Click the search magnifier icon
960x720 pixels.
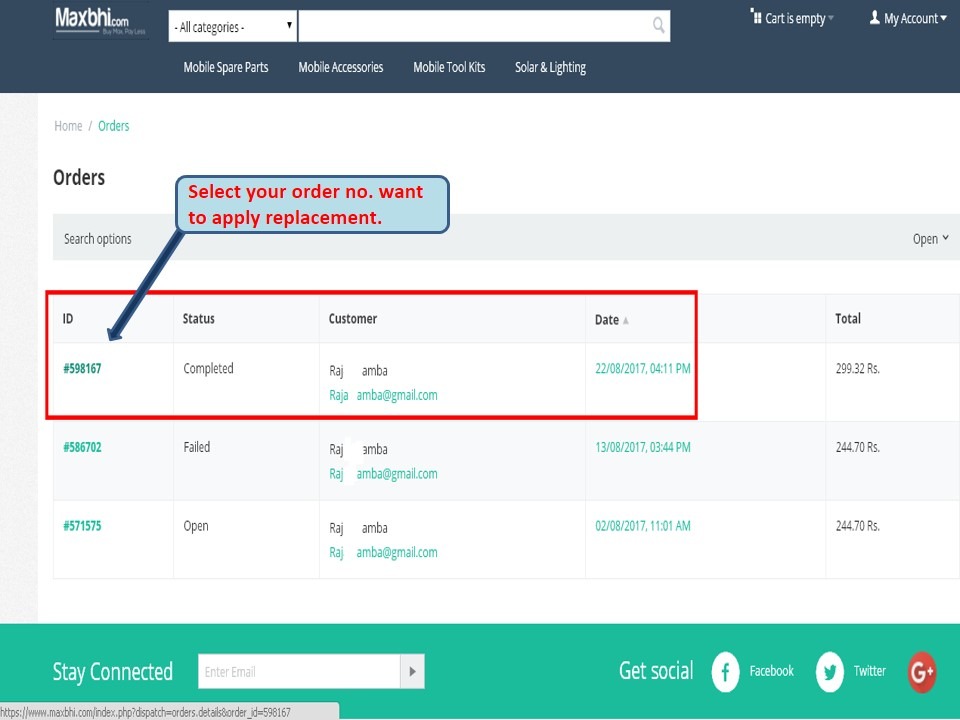[658, 26]
